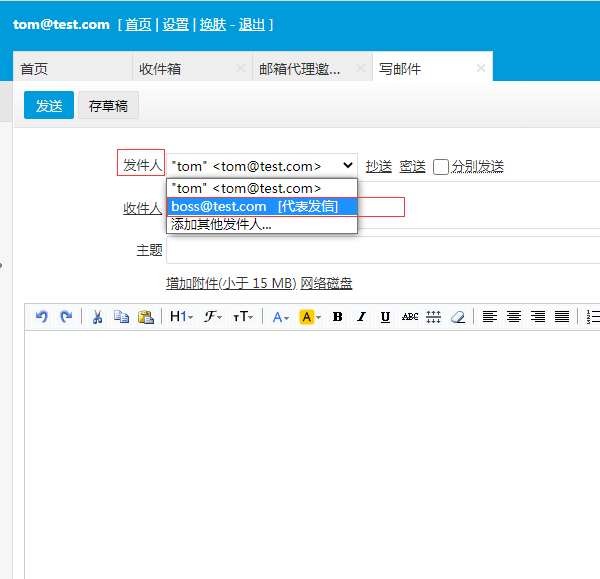Screen dimensions: 600x579
Task: Close the 写邮件 tab
Action: [481, 69]
